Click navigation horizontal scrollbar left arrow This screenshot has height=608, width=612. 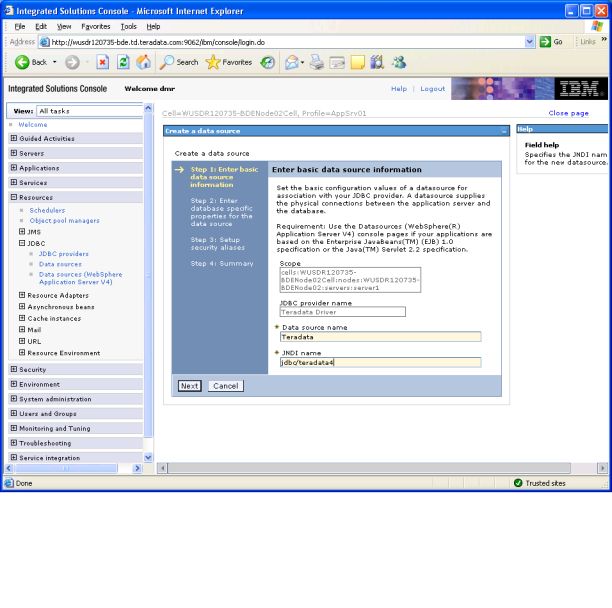pos(9,468)
